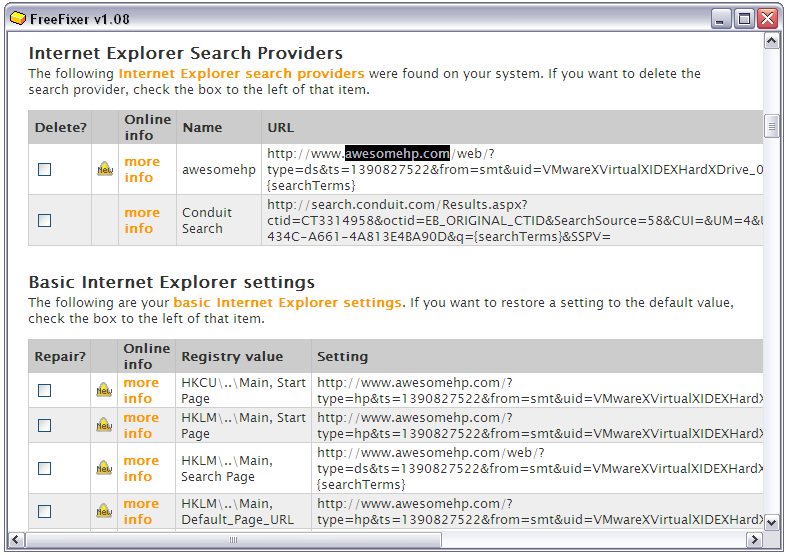
Task: Follow the Internet Explorer search providers link
Action: [241, 73]
